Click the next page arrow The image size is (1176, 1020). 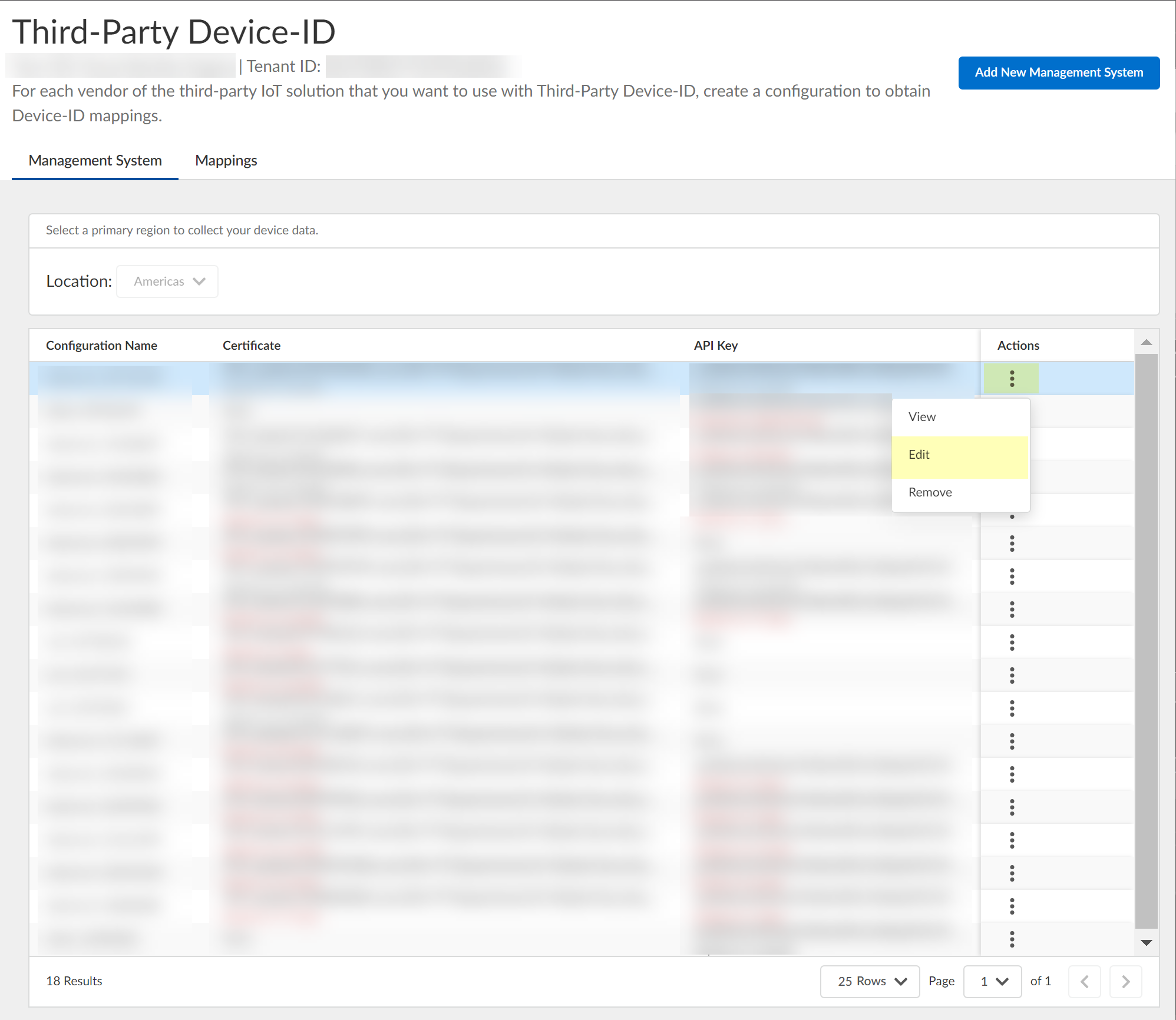[1125, 981]
